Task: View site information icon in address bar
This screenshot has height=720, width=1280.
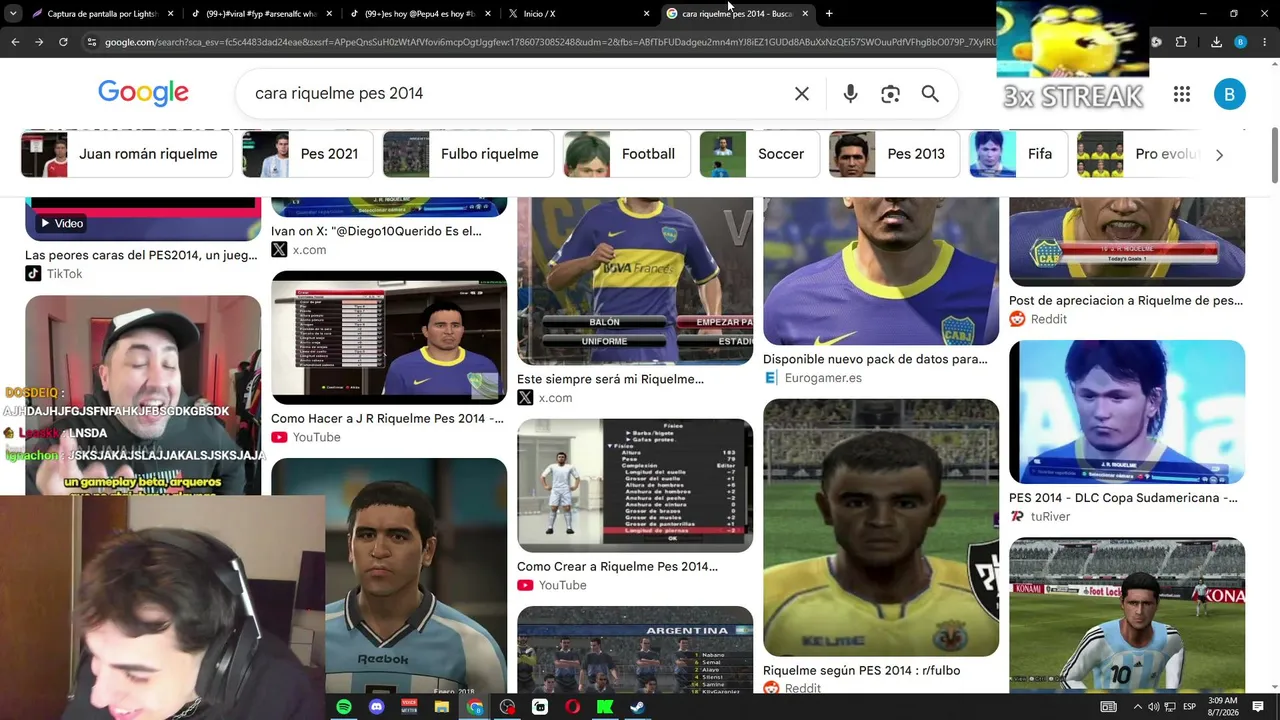Action: tap(92, 42)
